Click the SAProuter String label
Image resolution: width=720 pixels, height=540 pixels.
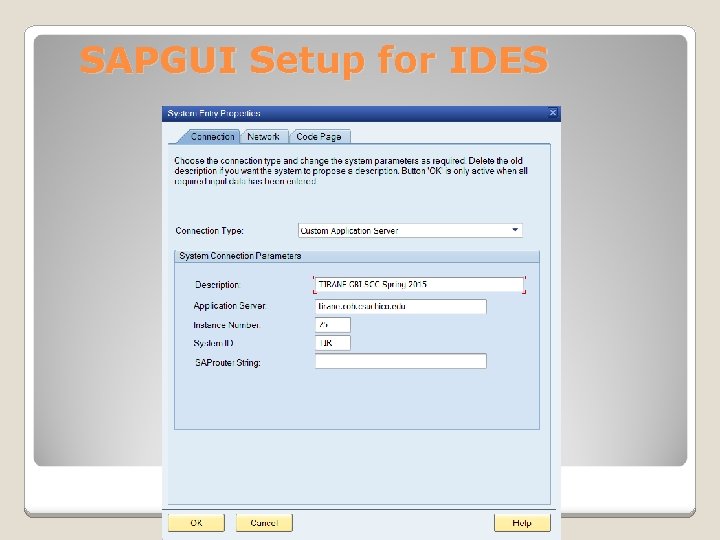click(228, 363)
